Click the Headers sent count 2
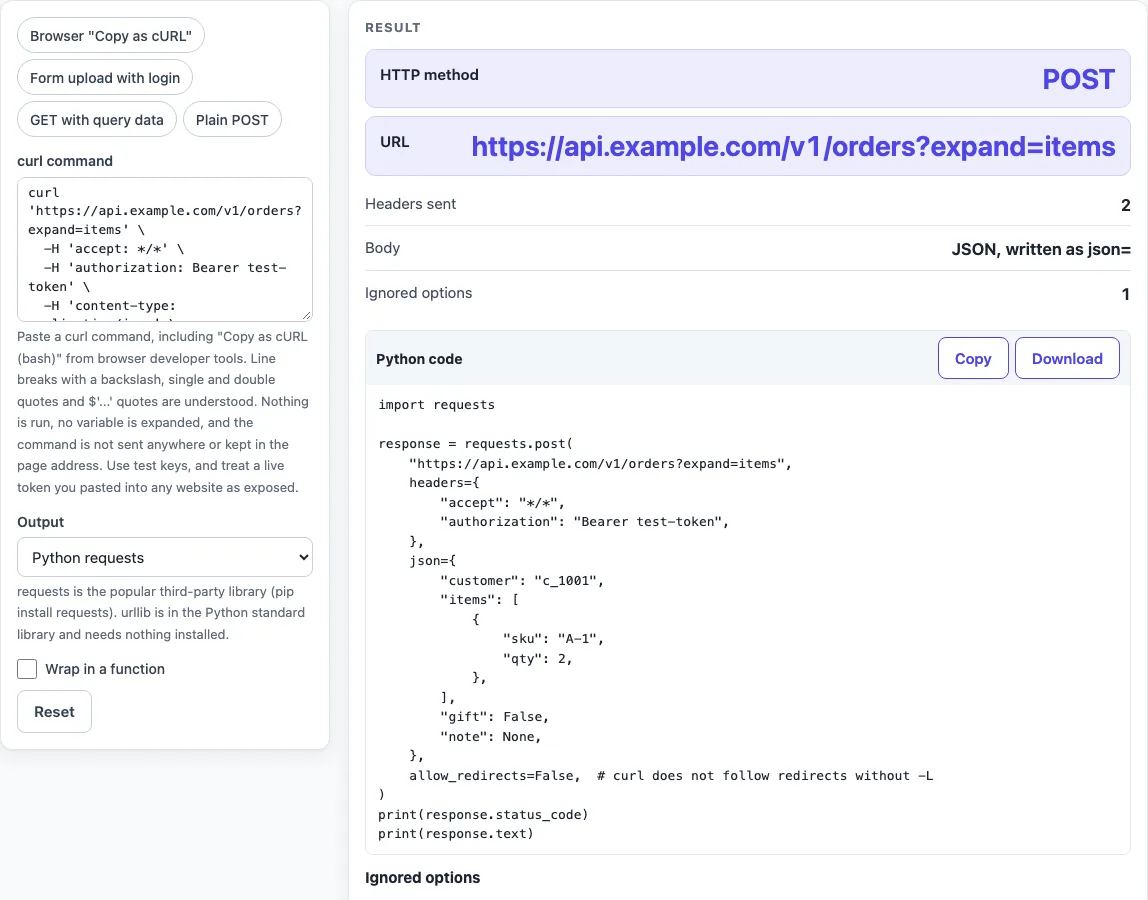Viewport: 1148px width, 900px height. [x=1125, y=205]
